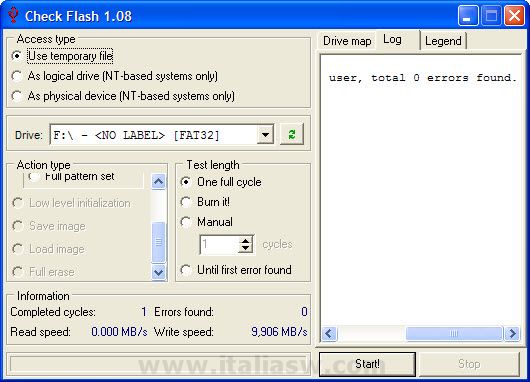The image size is (530, 382).
Task: Click the Write speed value 9,906 MB/s
Action: point(279,332)
